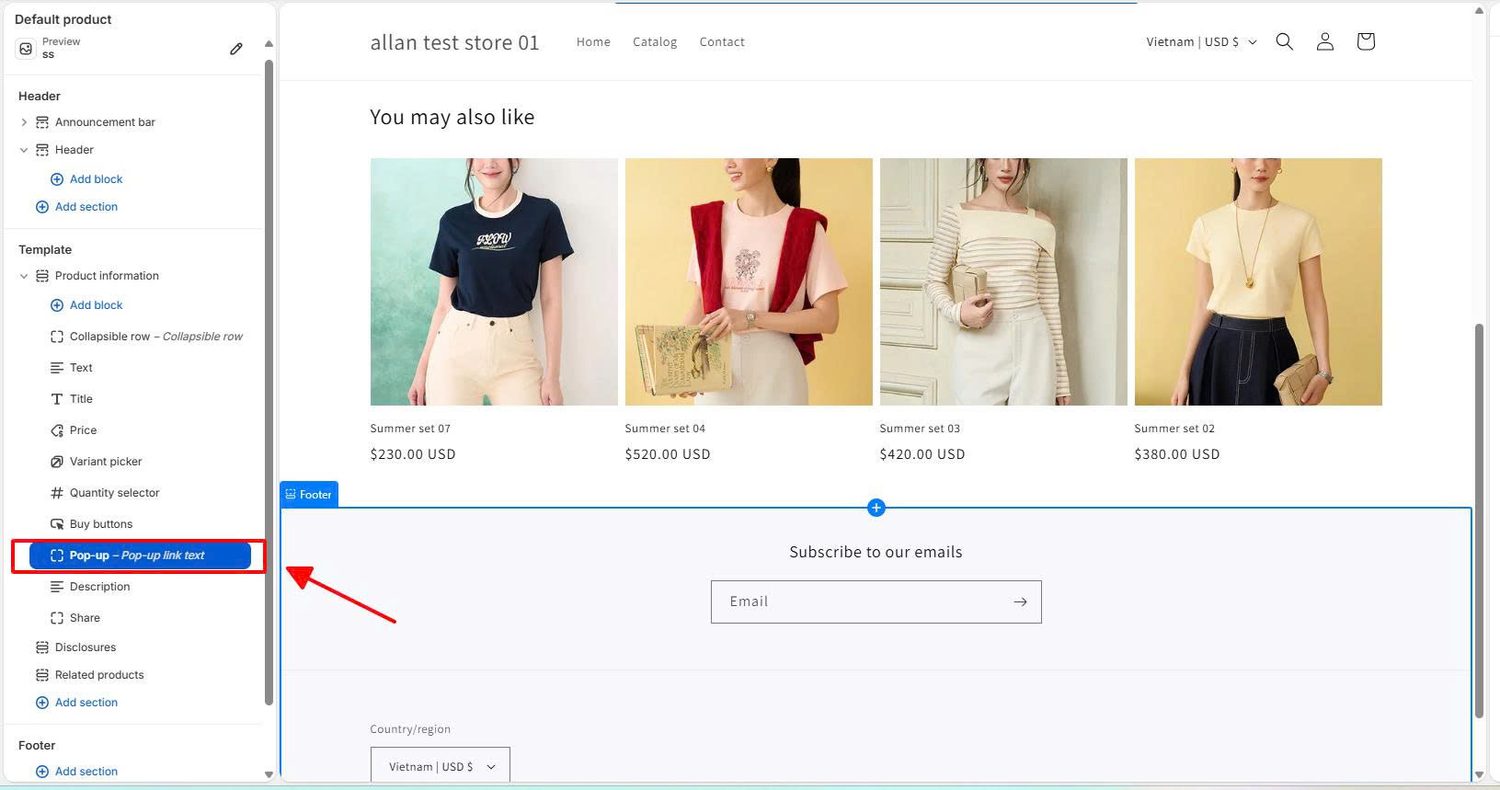Click the Buy buttons cursor icon
Image resolution: width=1500 pixels, height=790 pixels.
pos(57,524)
